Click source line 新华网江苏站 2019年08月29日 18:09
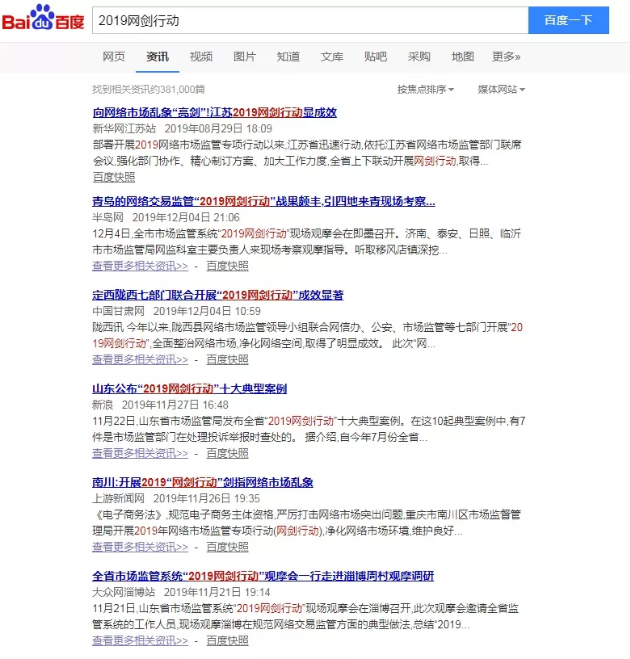The image size is (630, 659). pos(182,129)
